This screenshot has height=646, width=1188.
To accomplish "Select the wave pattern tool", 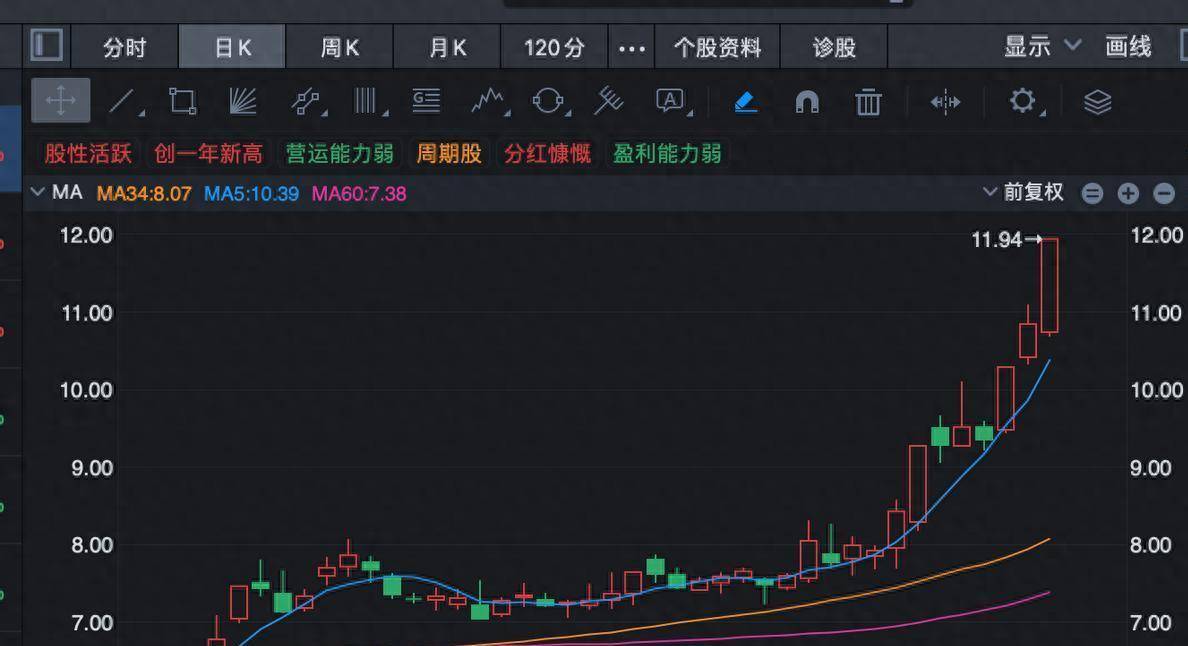I will point(489,101).
